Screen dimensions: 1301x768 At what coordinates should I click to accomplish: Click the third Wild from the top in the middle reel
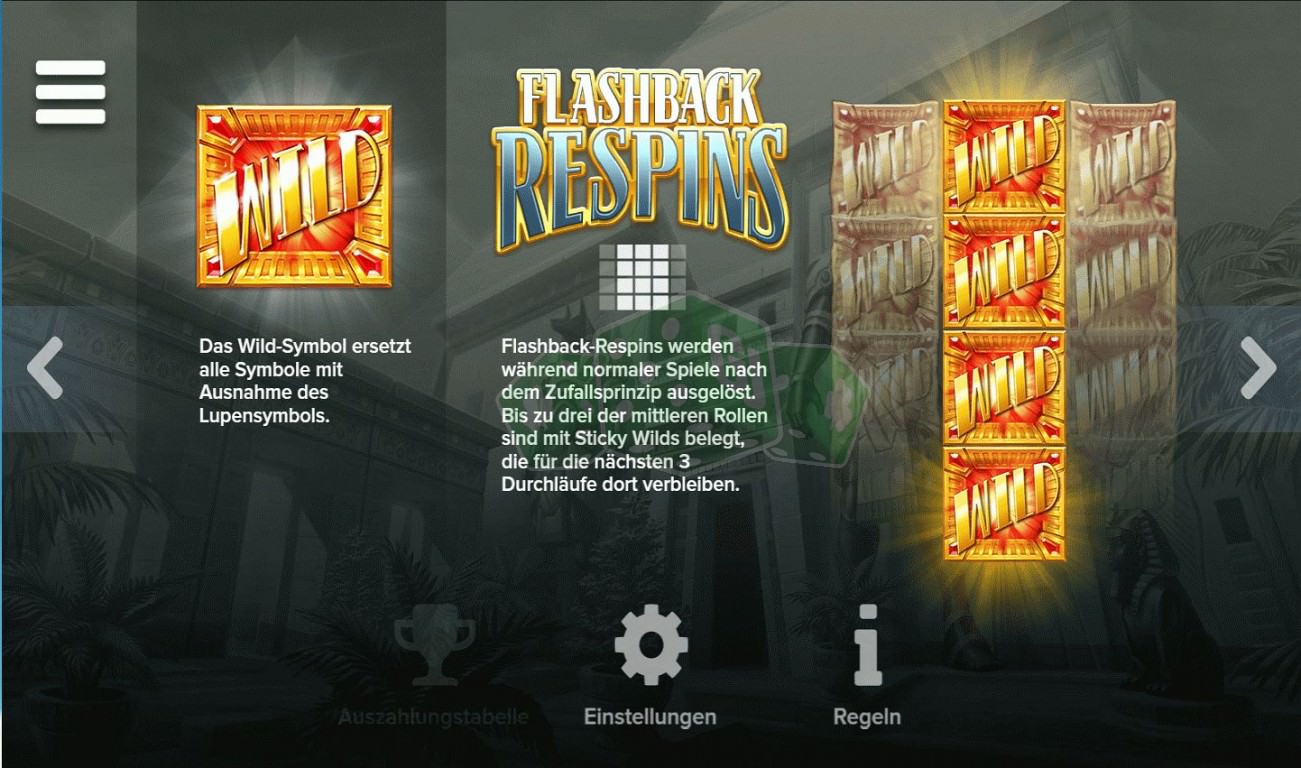tap(1004, 388)
